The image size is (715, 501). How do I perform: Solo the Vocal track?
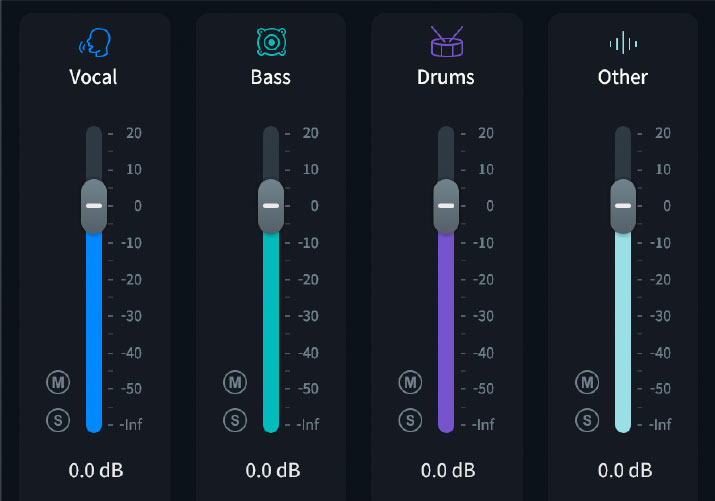[x=58, y=419]
